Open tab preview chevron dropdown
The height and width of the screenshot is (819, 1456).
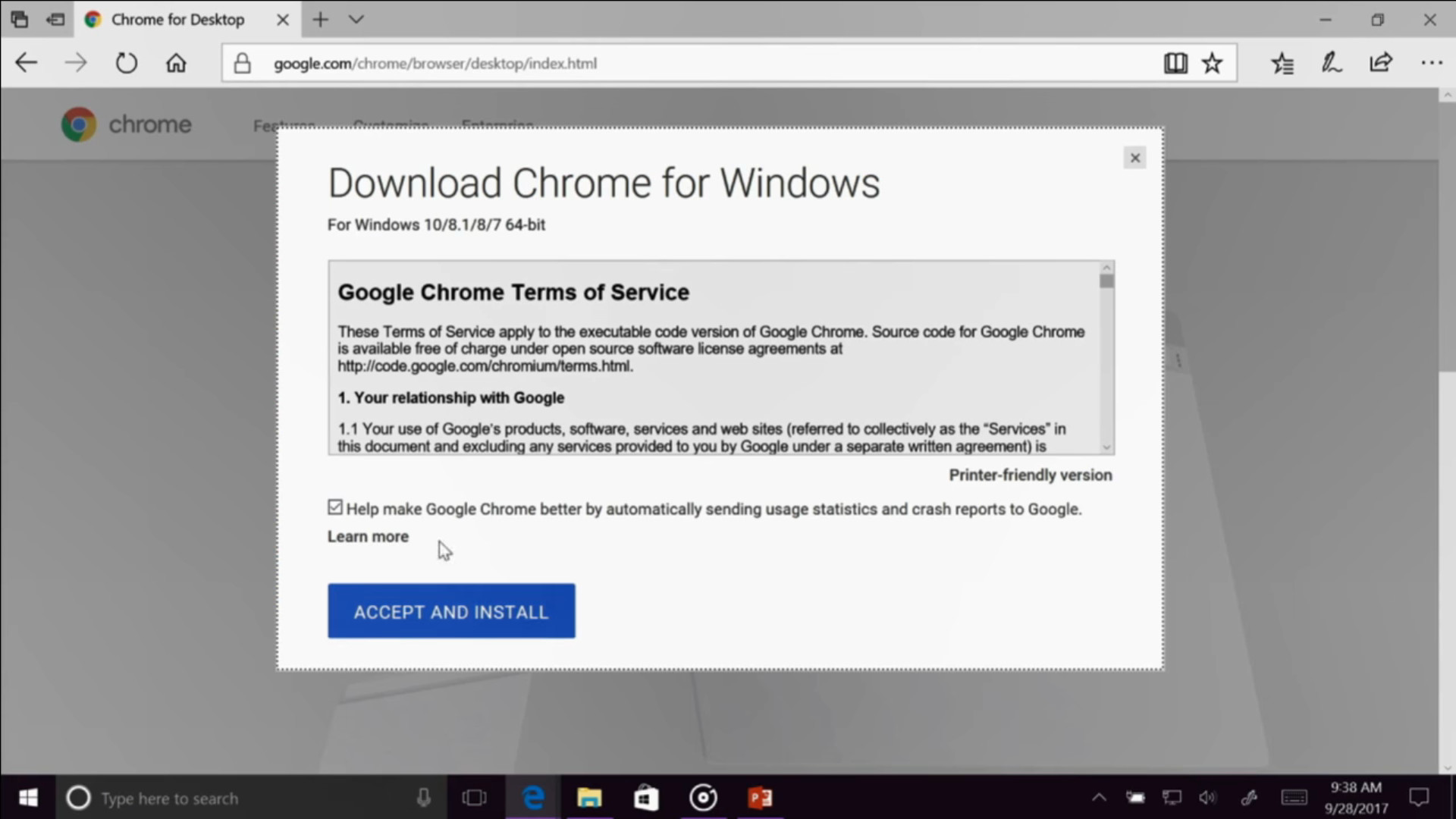(356, 20)
